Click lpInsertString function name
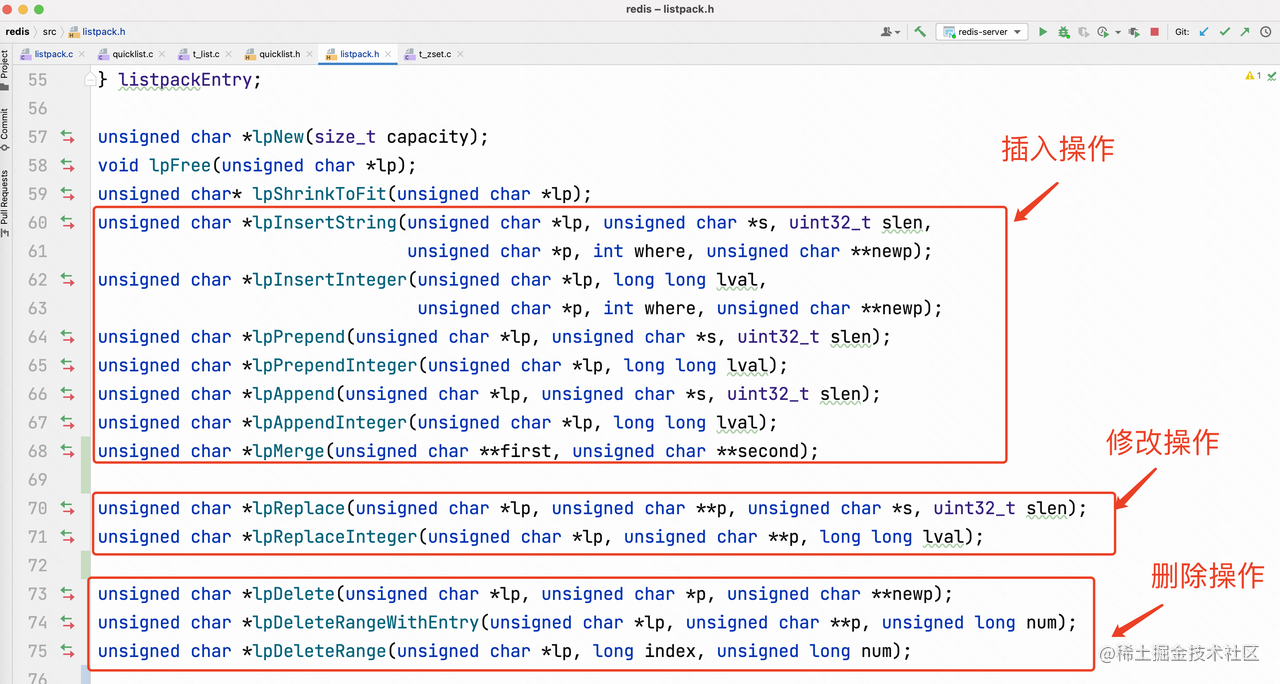Screen dimensions: 1280x684 click(x=325, y=223)
